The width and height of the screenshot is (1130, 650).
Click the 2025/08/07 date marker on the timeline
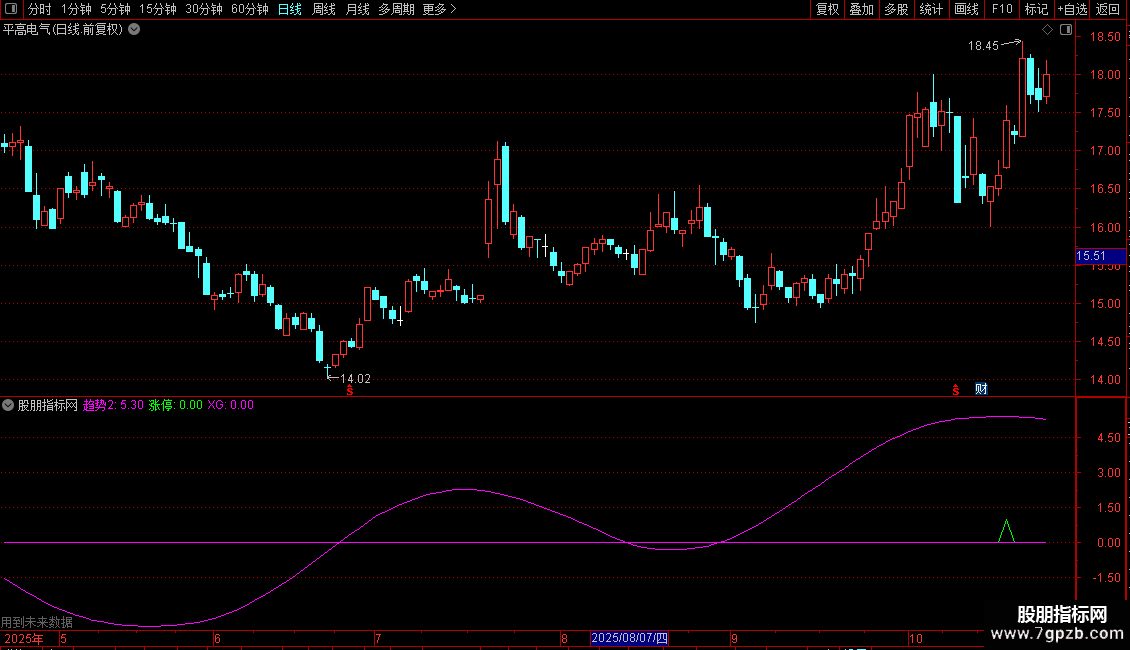point(629,638)
